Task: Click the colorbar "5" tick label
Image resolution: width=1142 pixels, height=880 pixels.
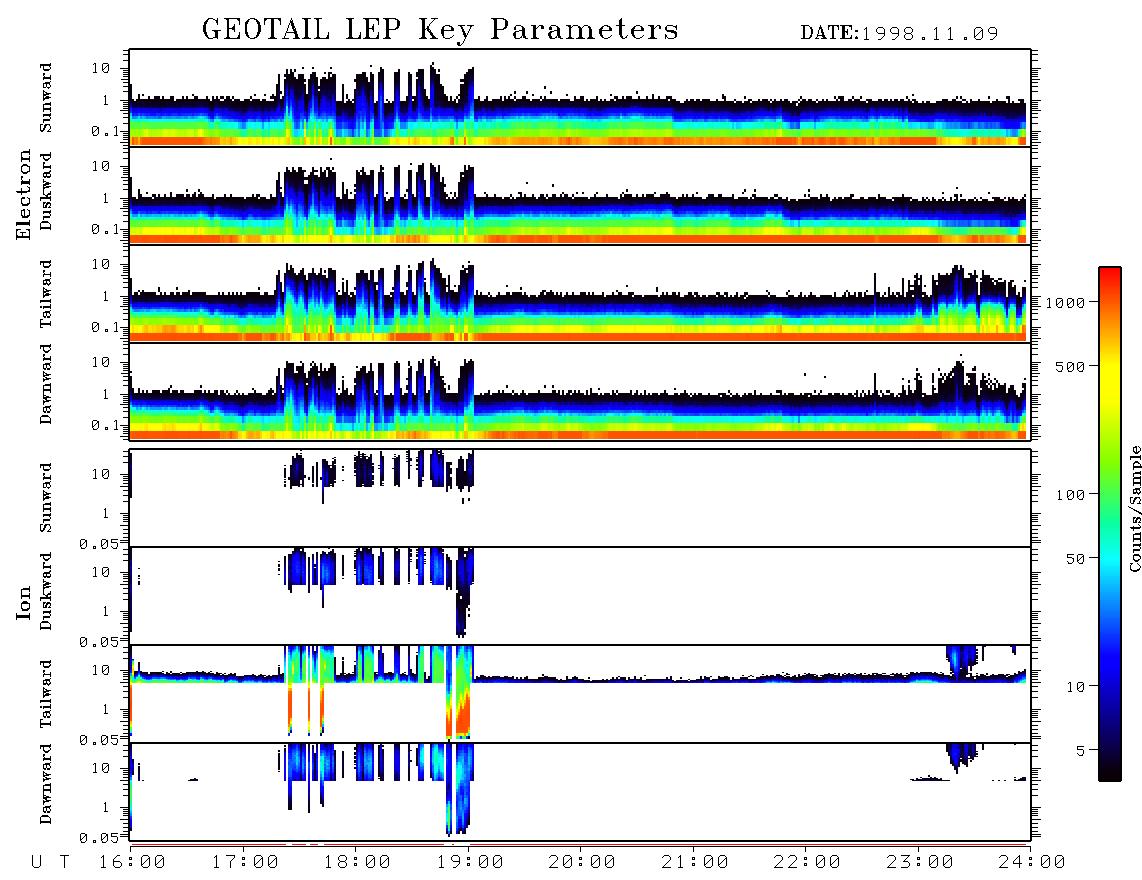Action: click(1081, 751)
